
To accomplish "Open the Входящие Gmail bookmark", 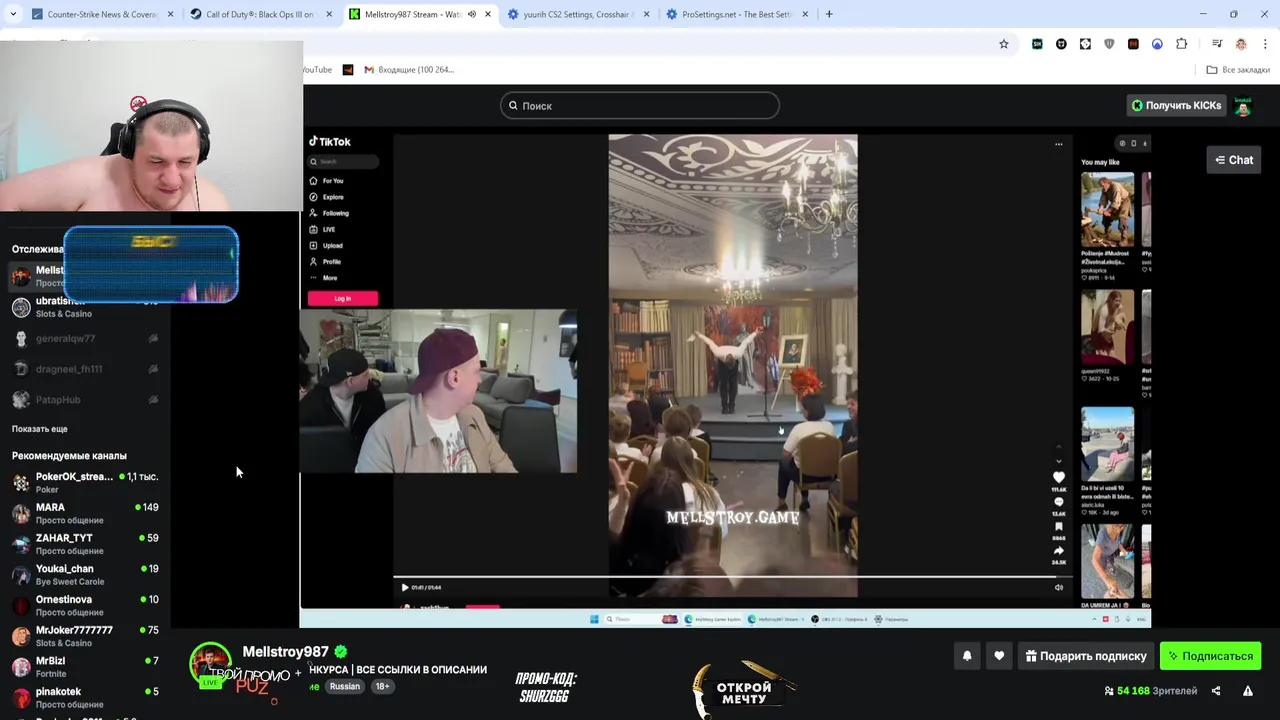I will click(x=409, y=70).
